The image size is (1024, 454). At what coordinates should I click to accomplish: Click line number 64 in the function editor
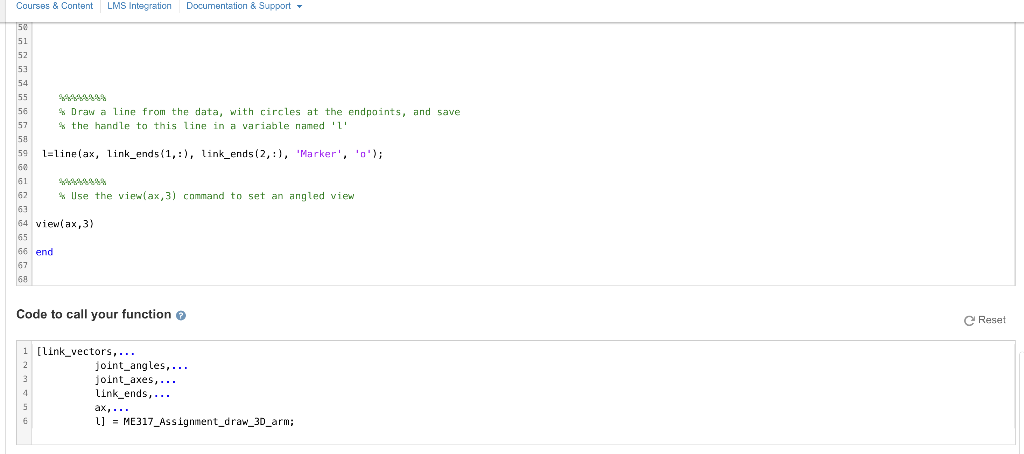[x=22, y=224]
